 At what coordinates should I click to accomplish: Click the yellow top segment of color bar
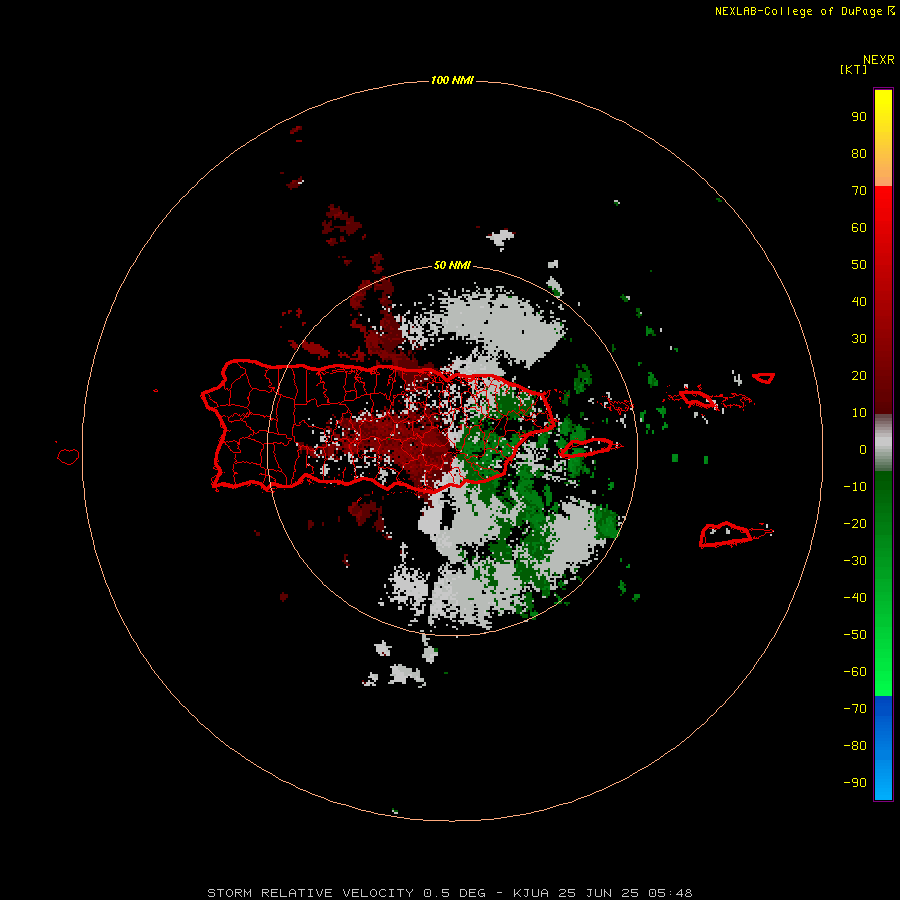pos(883,138)
